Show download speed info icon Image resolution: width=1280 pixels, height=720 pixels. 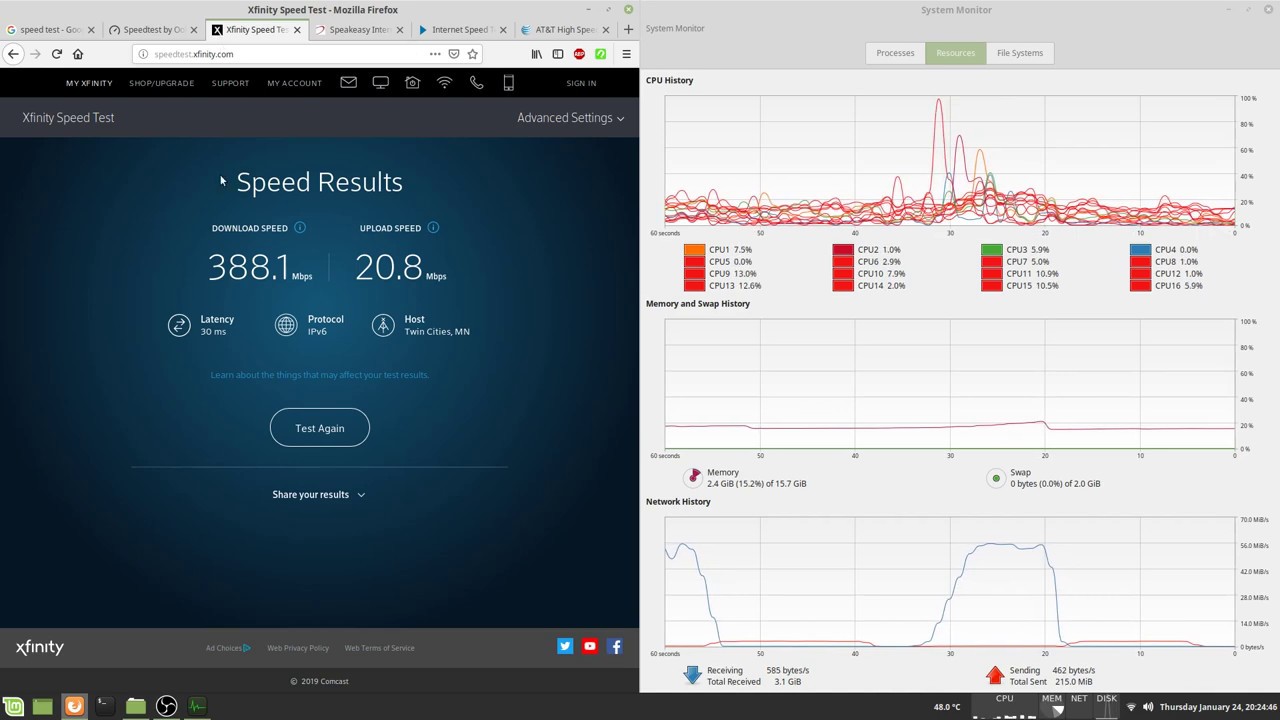[299, 227]
